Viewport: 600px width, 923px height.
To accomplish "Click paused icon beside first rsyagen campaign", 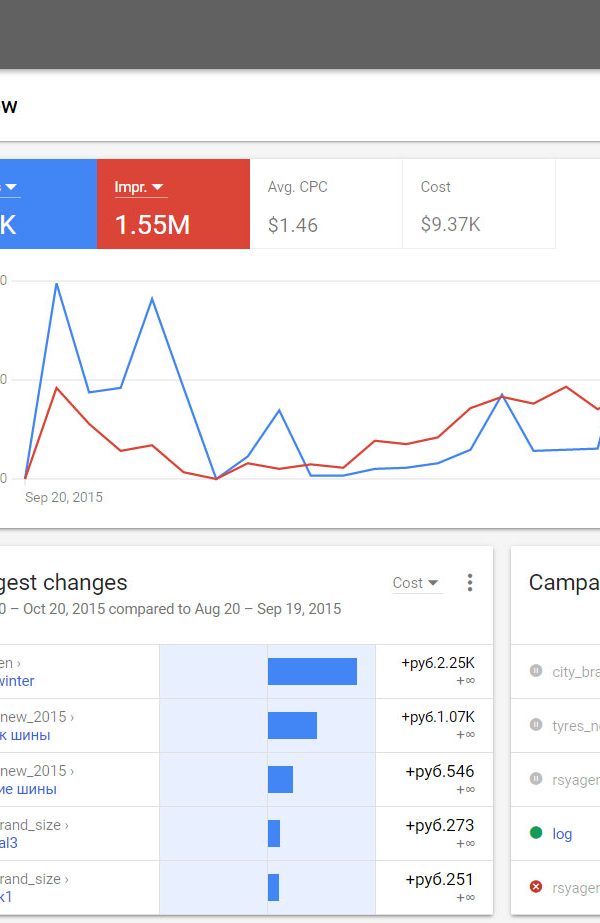I will (x=536, y=779).
